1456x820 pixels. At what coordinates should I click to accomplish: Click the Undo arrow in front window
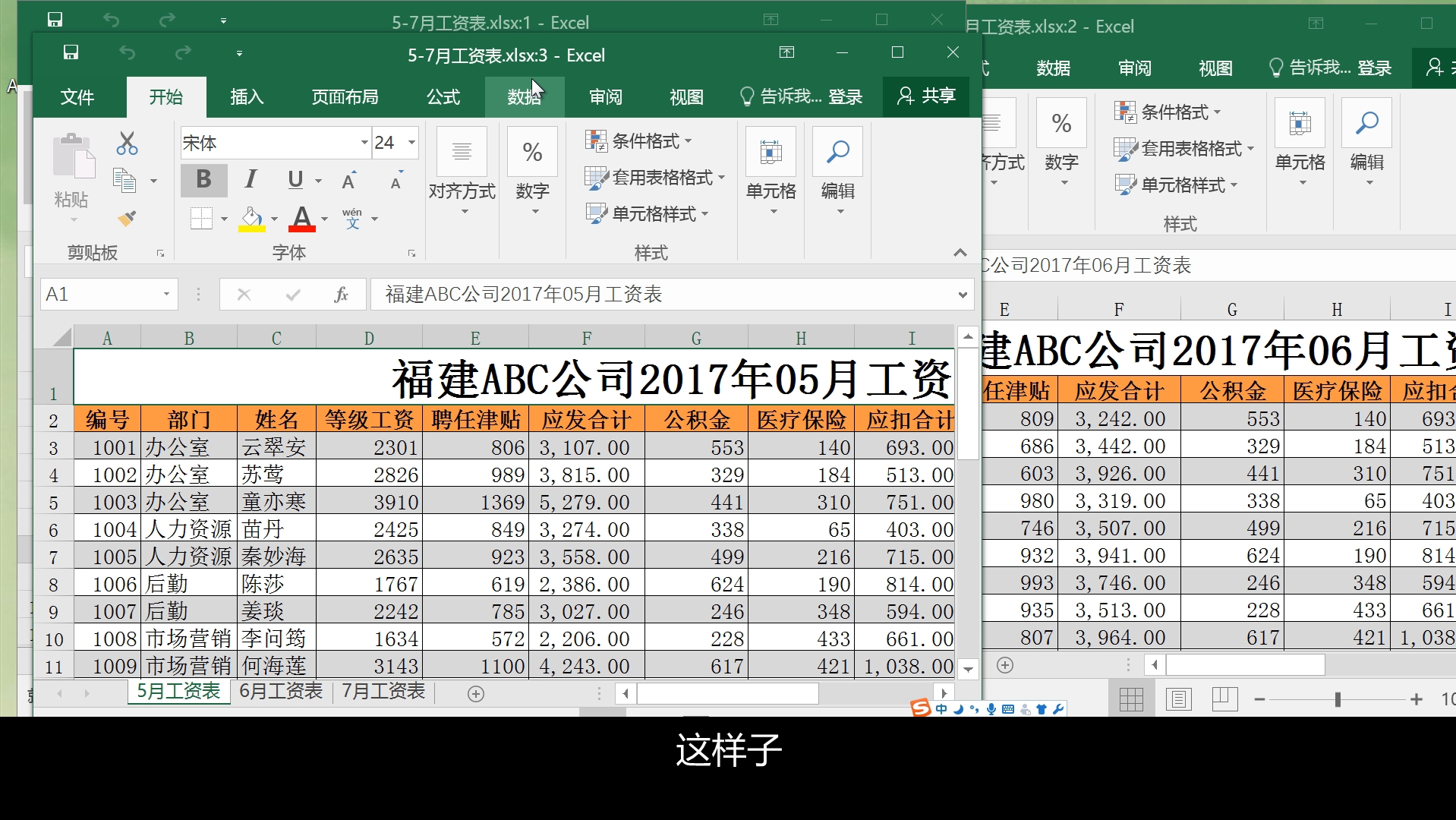click(x=127, y=52)
